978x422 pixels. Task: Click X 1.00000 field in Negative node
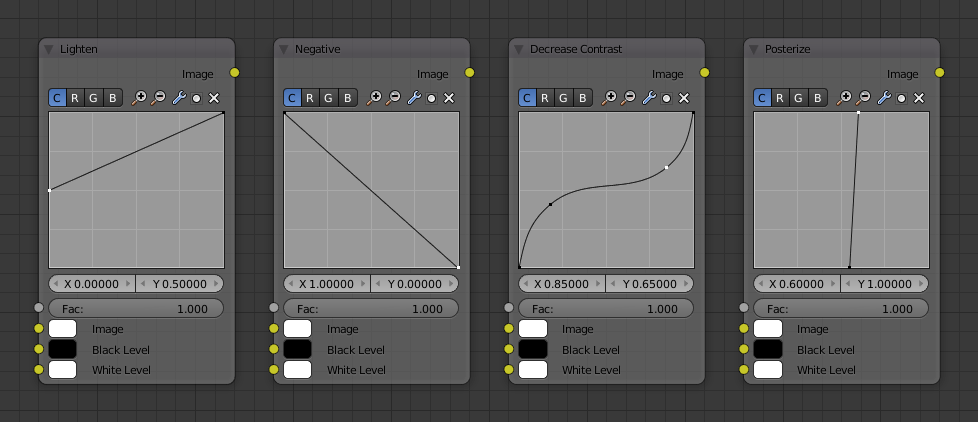327,284
